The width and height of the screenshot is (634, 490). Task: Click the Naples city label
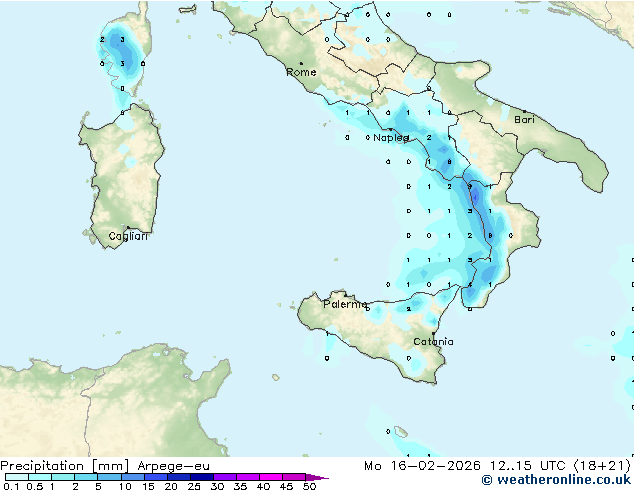pyautogui.click(x=391, y=138)
